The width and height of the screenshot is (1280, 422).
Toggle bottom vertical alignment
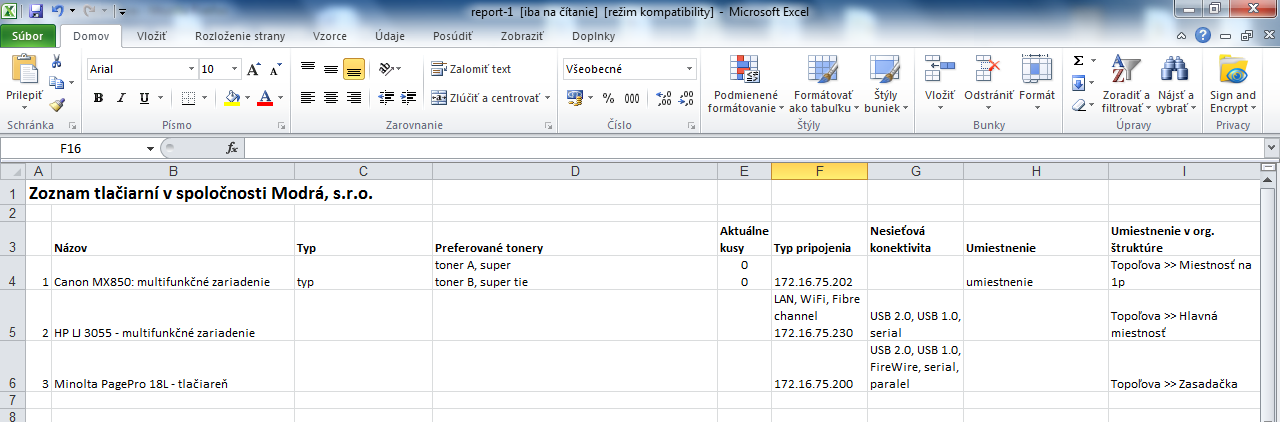353,69
